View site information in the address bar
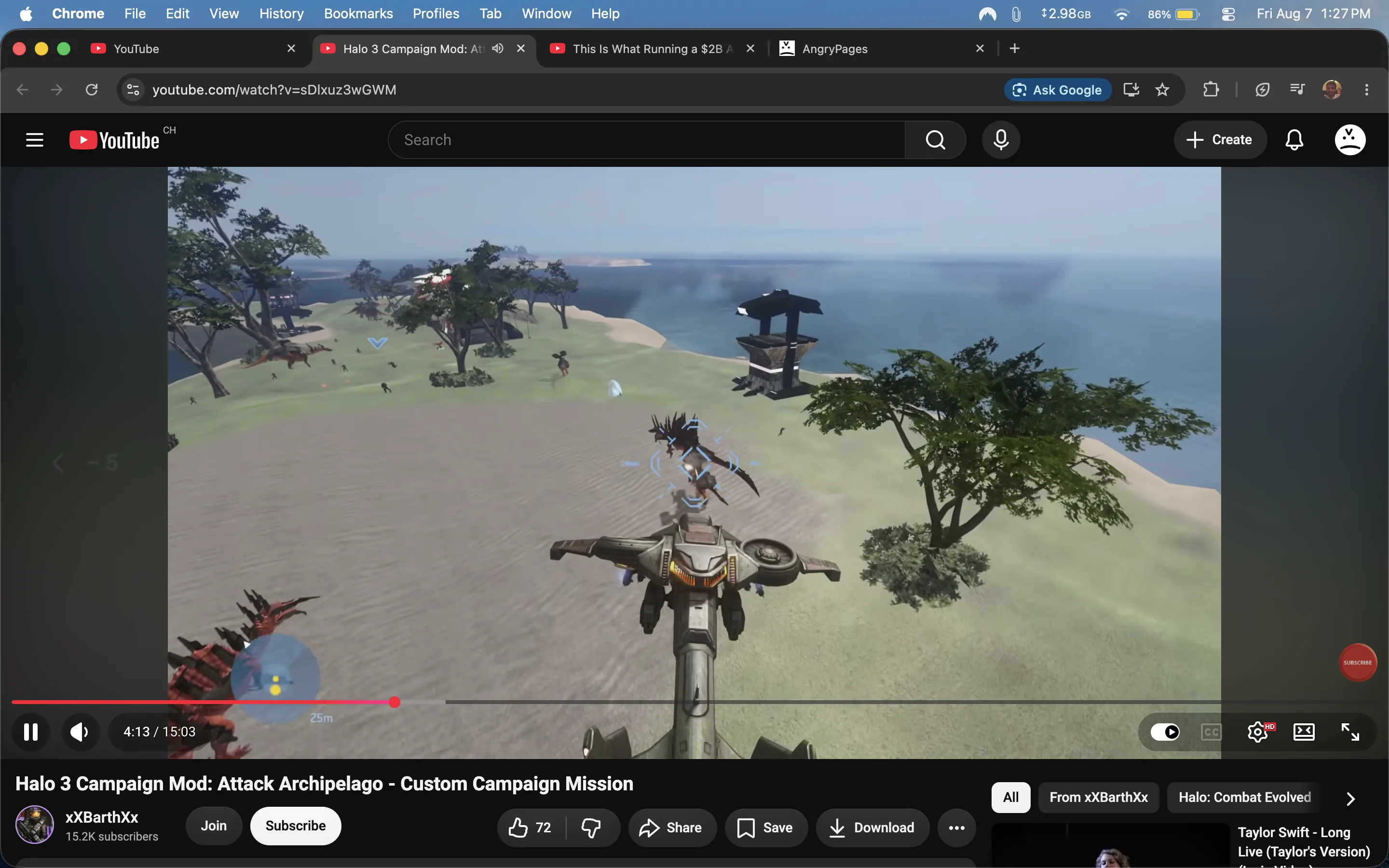Image resolution: width=1389 pixels, height=868 pixels. pos(133,90)
